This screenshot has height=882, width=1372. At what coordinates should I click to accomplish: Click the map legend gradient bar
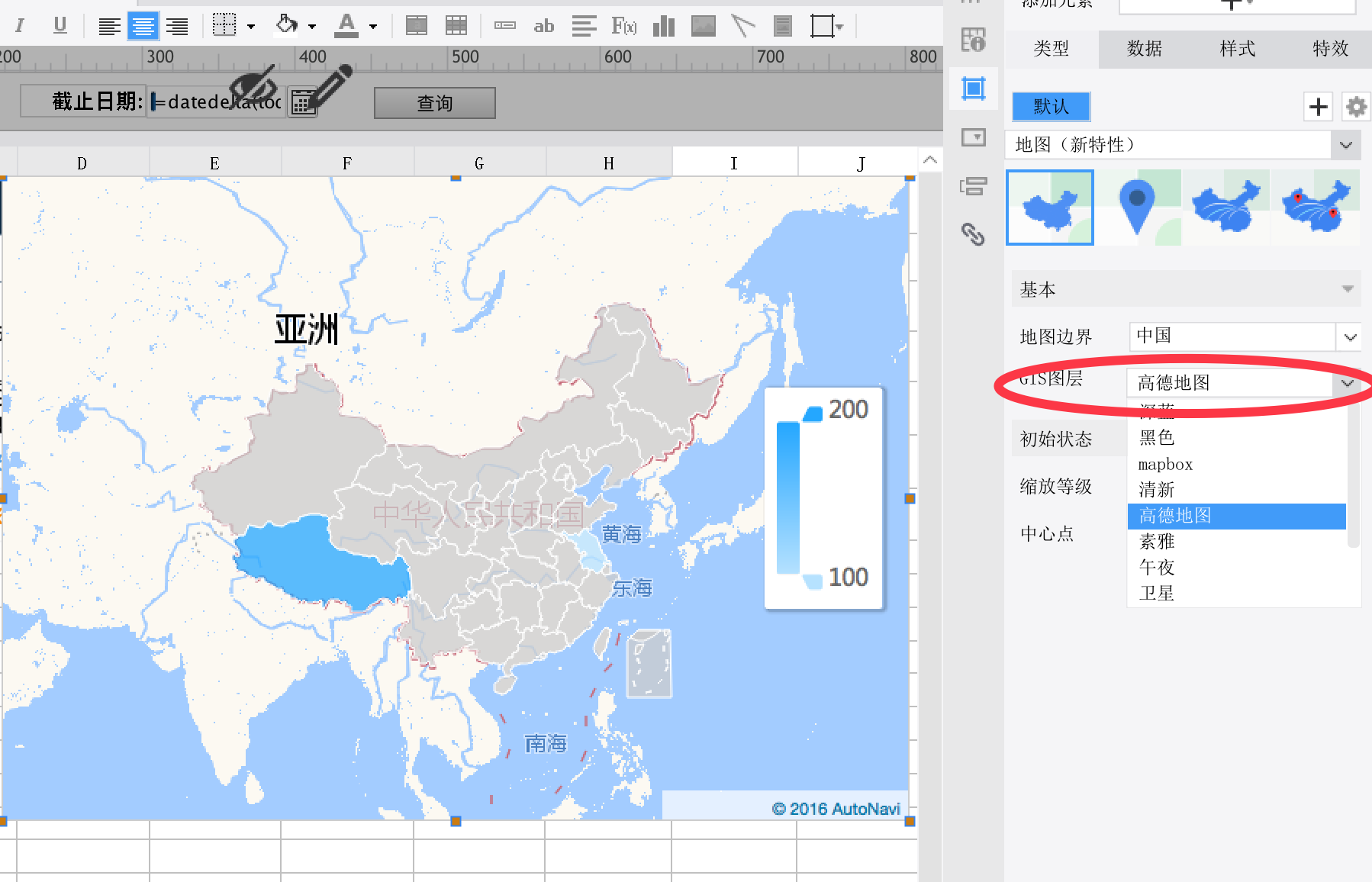click(788, 497)
